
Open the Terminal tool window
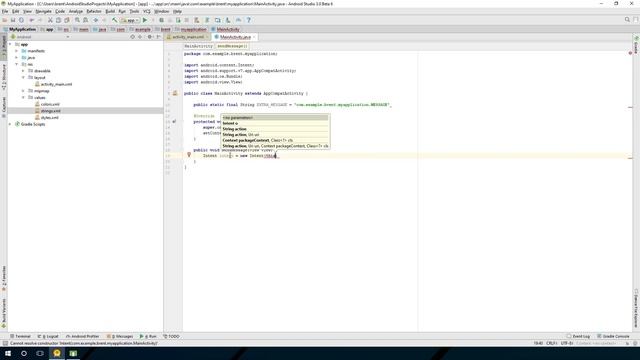point(20,336)
